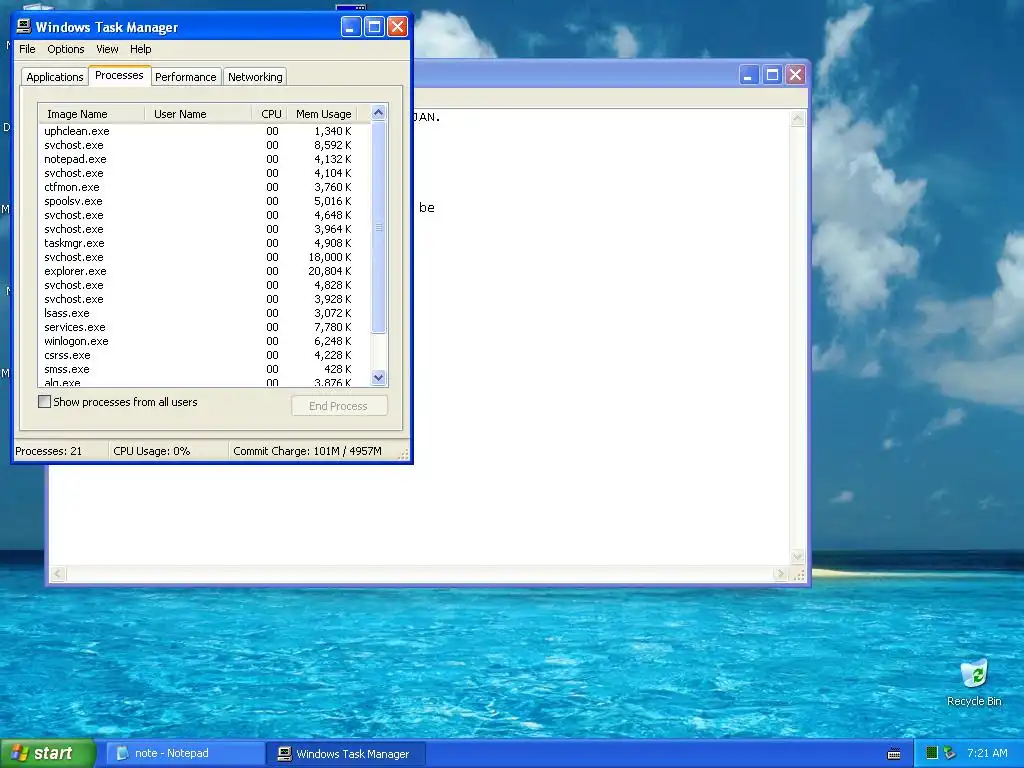Click Windows Task Manager taskbar button

pyautogui.click(x=347, y=754)
